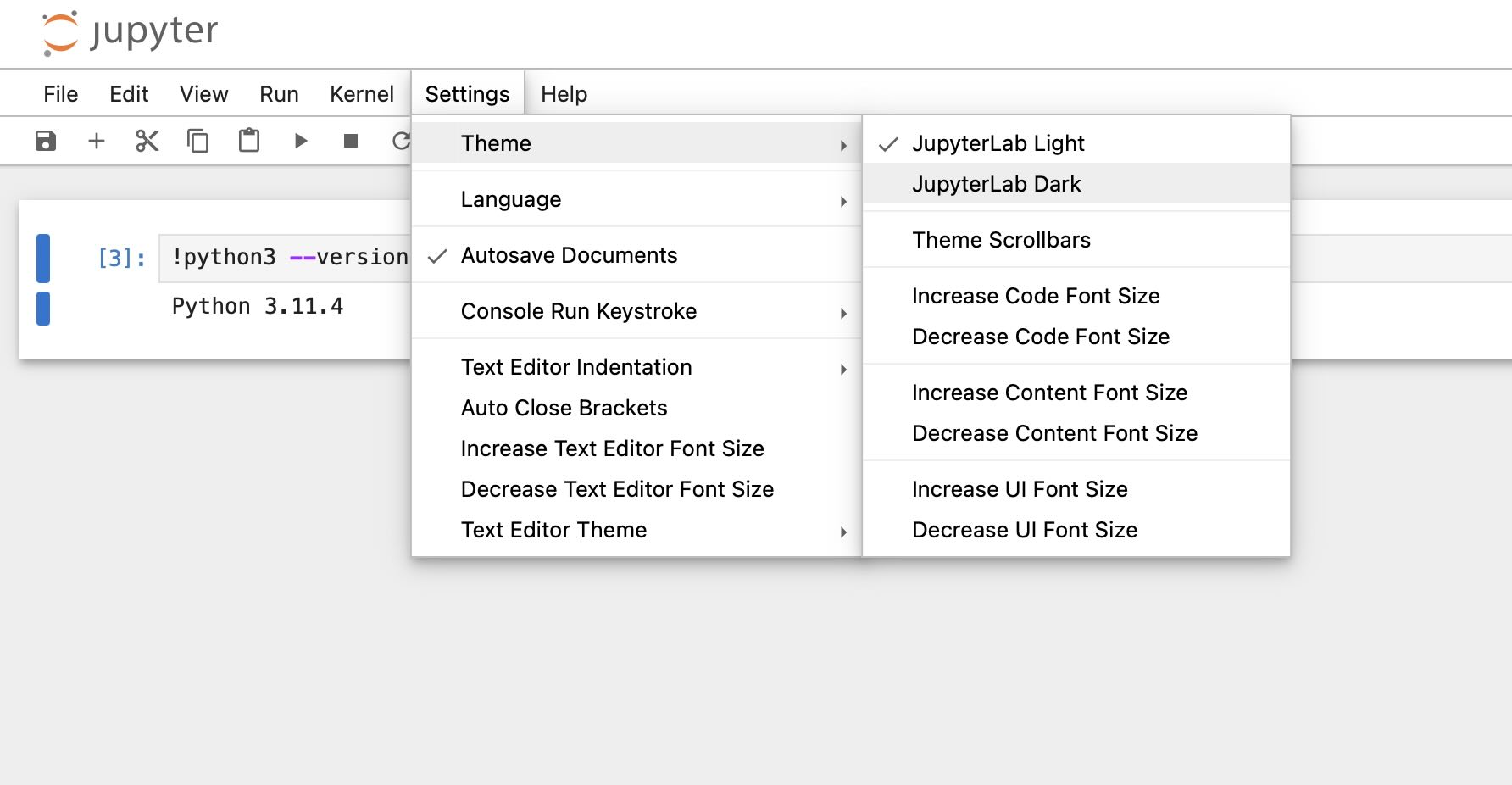
Task: Open the Kernel menu
Action: pyautogui.click(x=362, y=93)
